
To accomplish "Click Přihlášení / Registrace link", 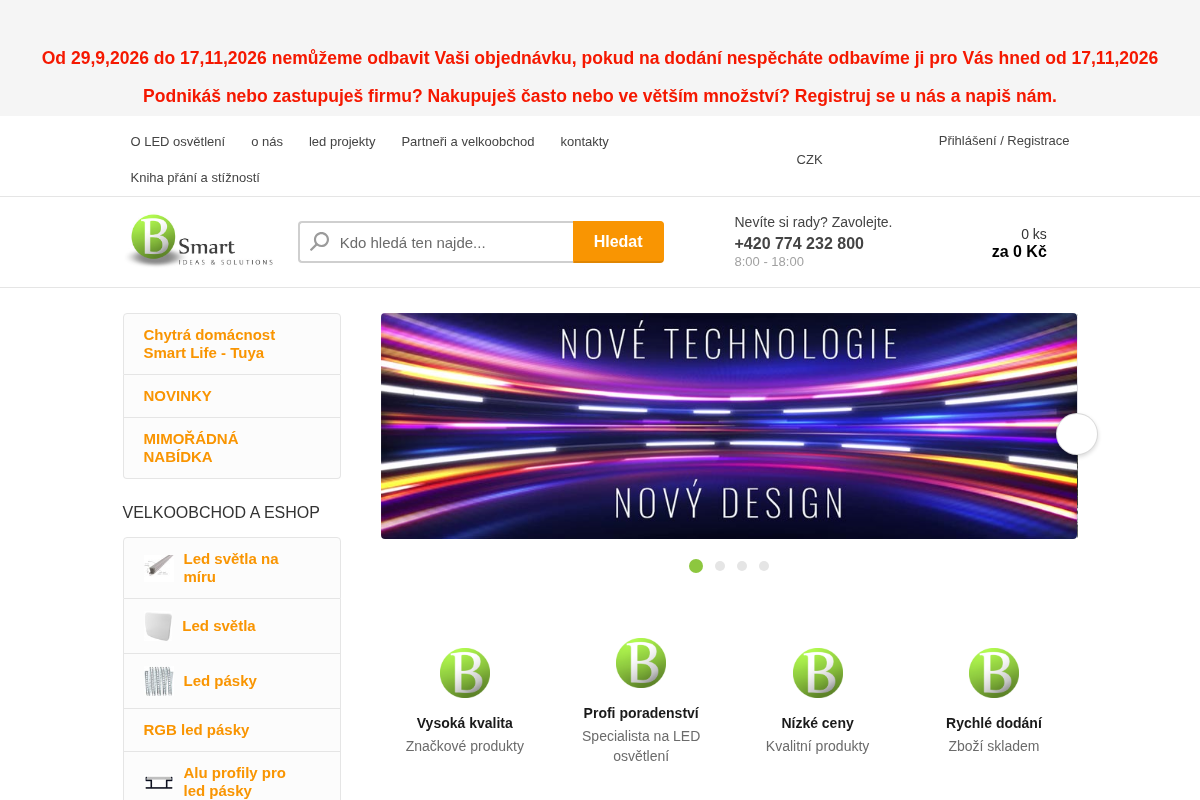I will tap(1004, 140).
